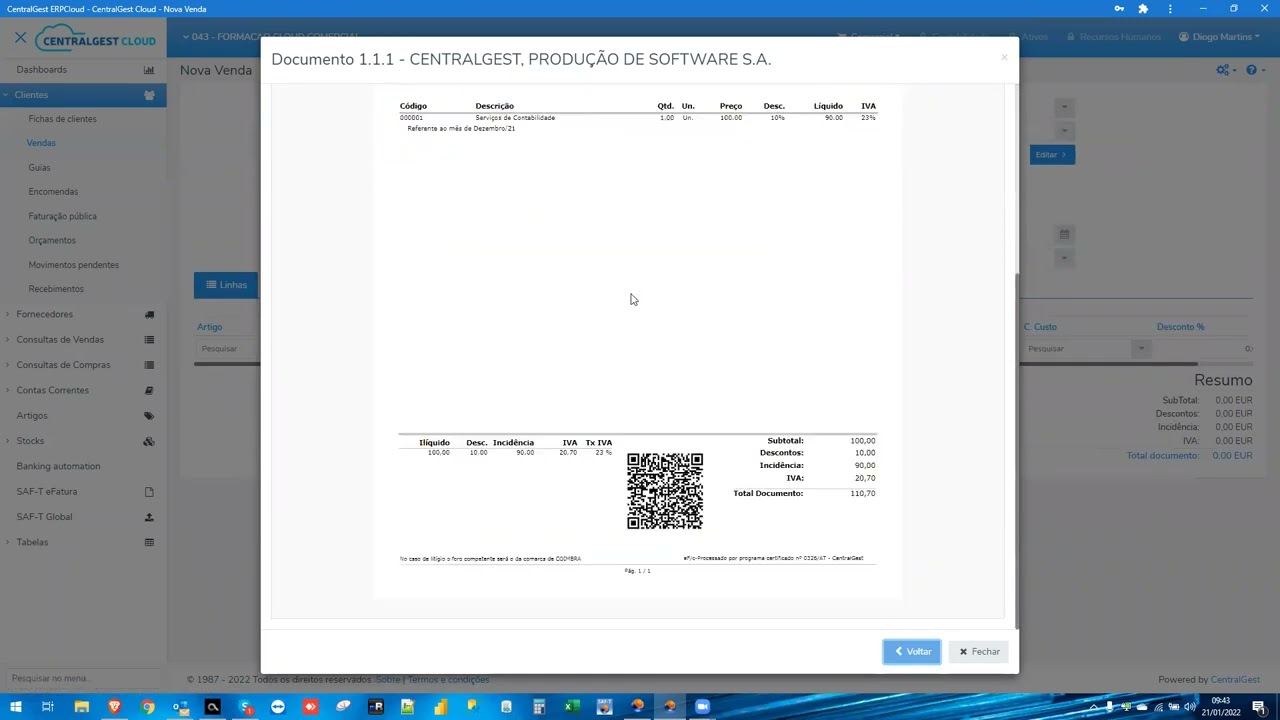
Task: Click the document preview vertical scrollbar
Action: [1017, 450]
